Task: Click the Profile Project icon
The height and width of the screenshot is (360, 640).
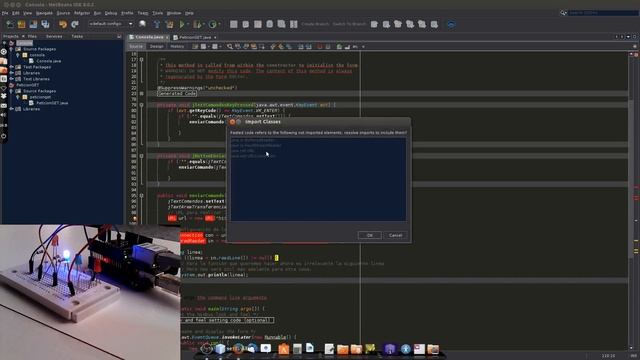Action: click(x=212, y=24)
